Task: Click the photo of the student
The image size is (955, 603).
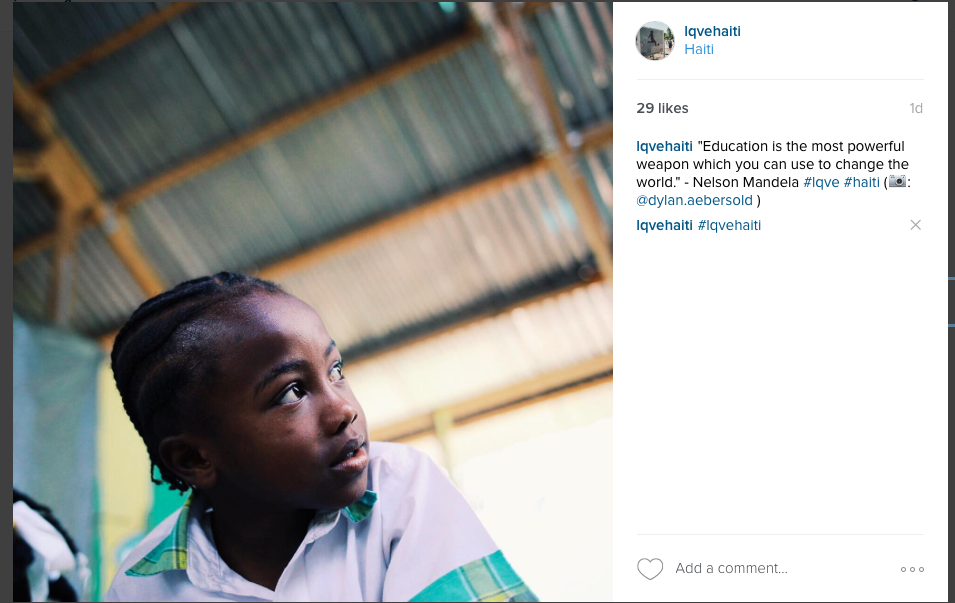Action: [x=312, y=302]
